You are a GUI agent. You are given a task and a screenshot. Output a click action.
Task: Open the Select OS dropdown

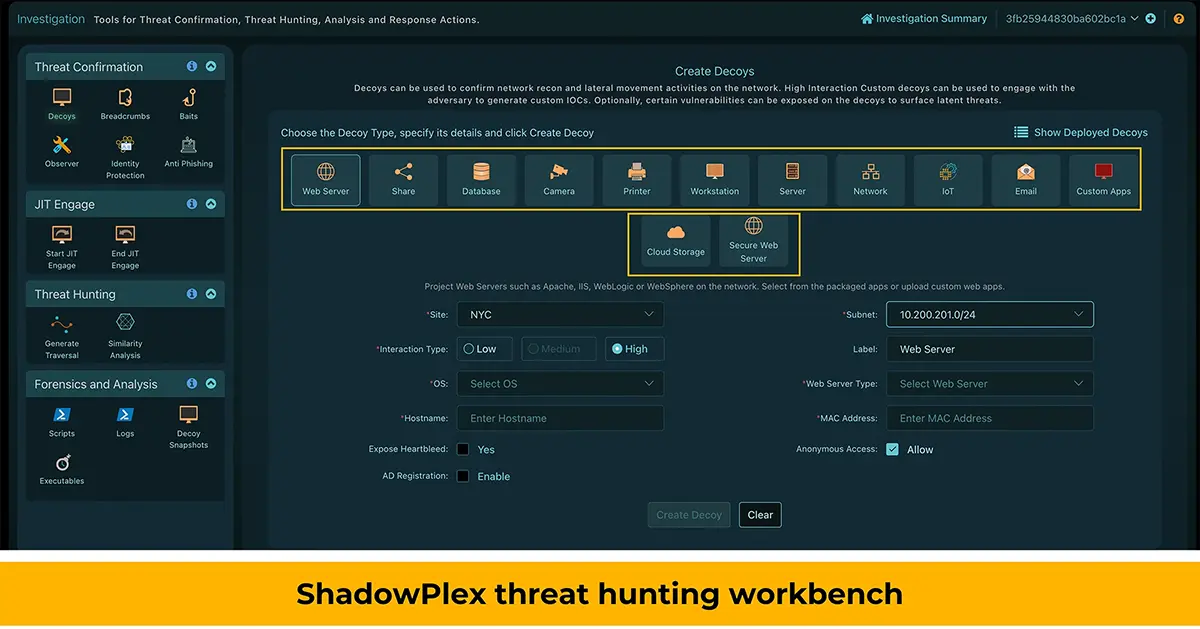[x=560, y=384]
